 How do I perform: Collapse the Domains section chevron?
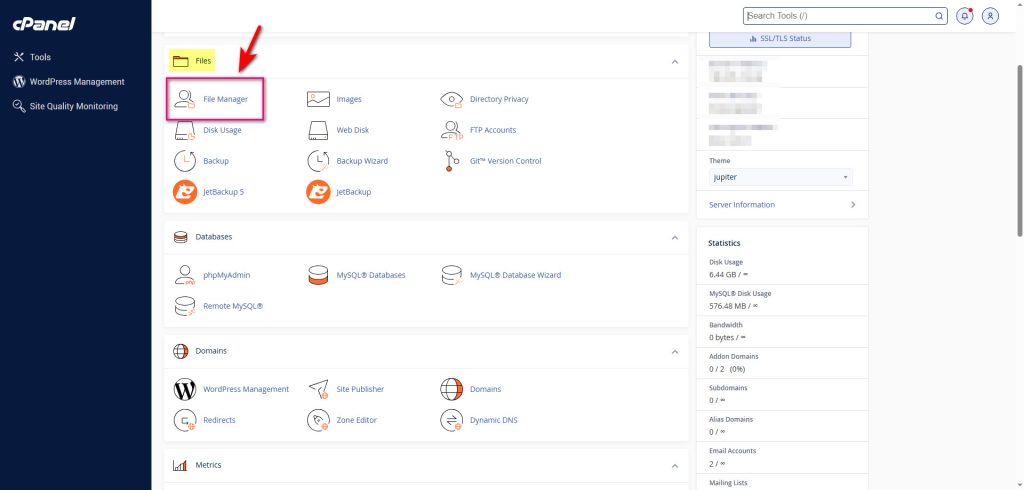(x=675, y=352)
